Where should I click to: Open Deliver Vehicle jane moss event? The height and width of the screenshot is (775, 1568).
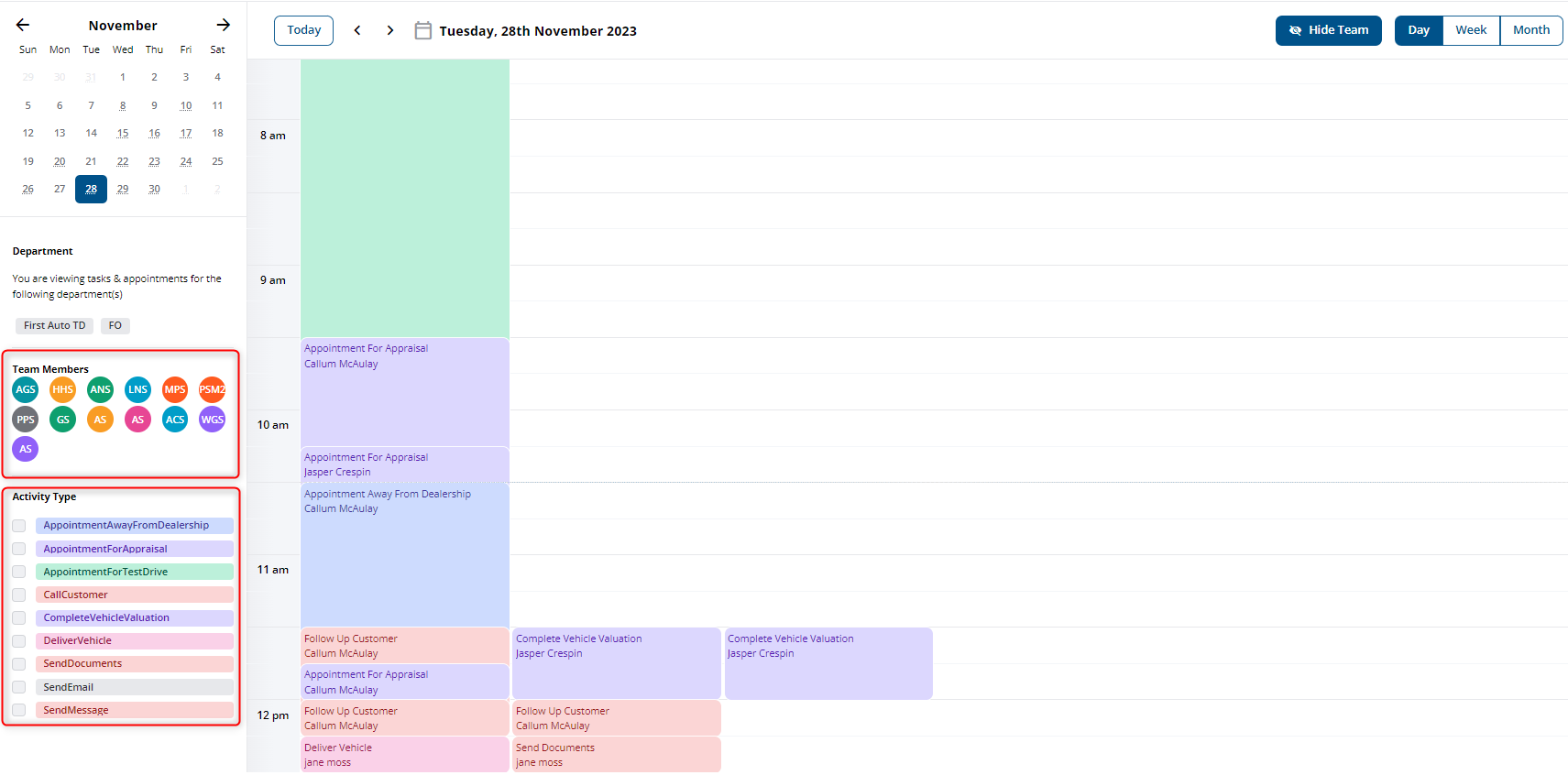[405, 754]
